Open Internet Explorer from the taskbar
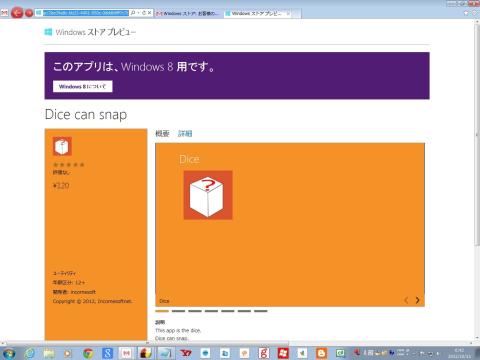 [x=30, y=353]
